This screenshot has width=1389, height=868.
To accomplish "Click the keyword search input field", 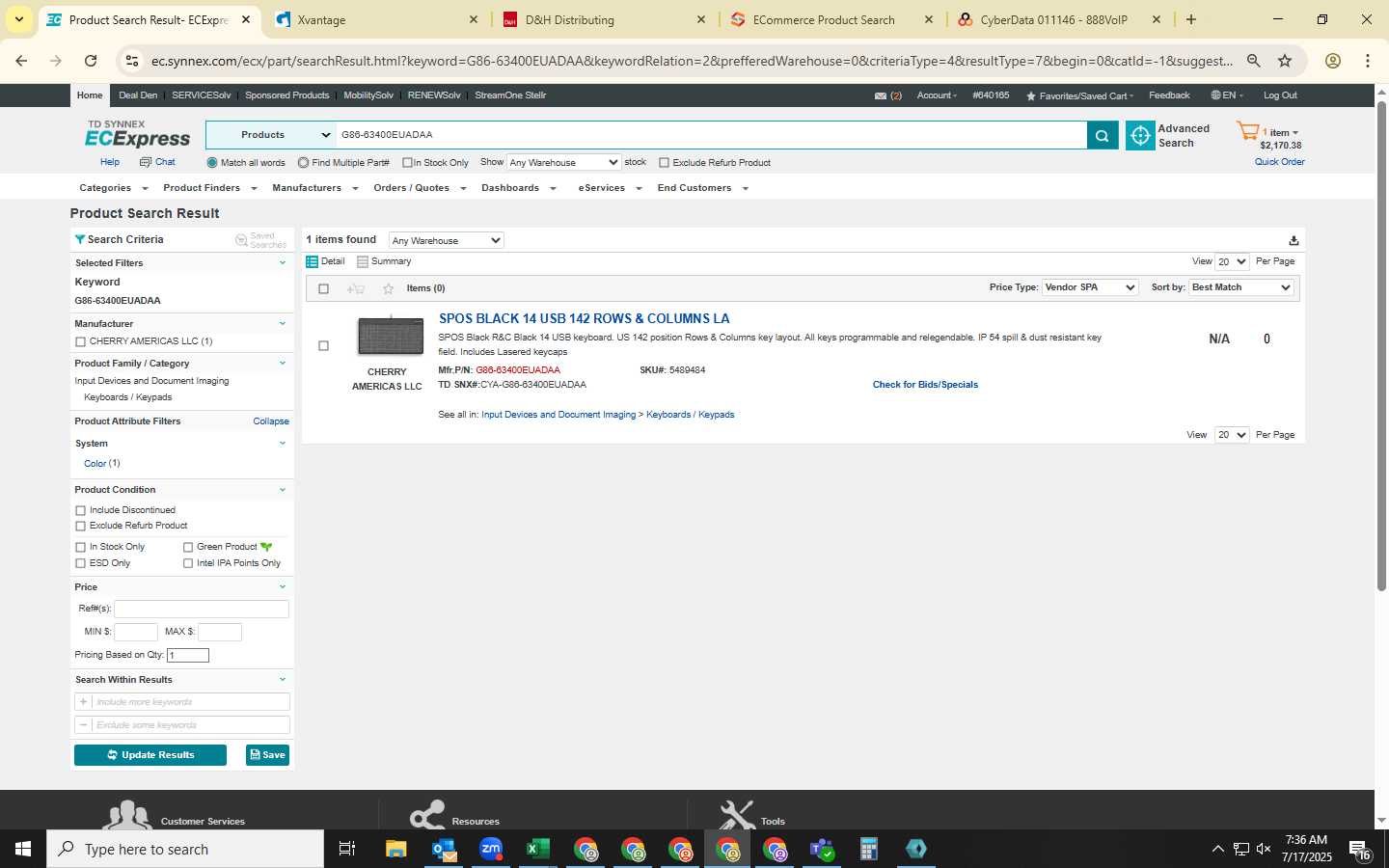I will pyautogui.click(x=711, y=135).
